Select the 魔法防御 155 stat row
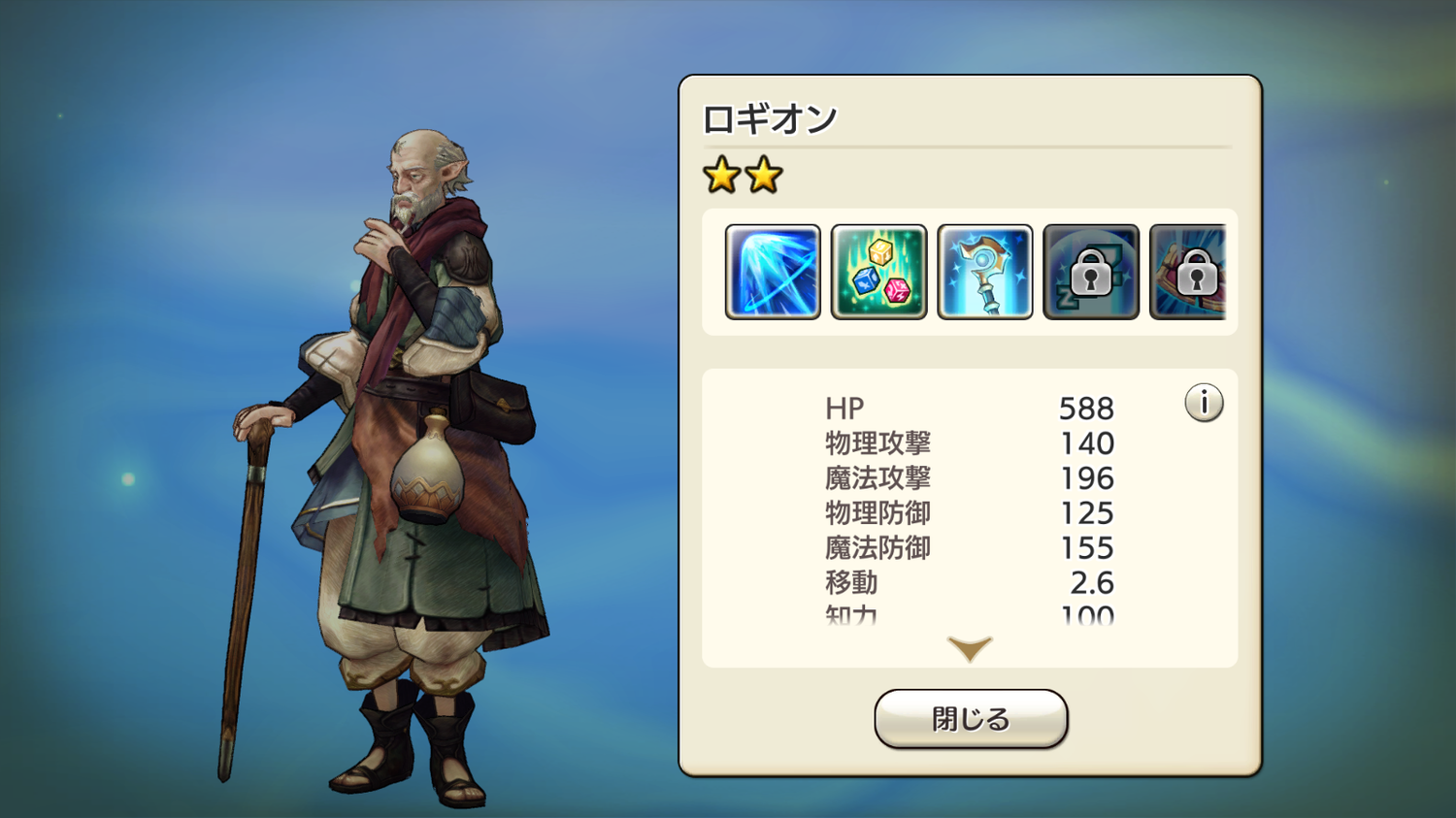Viewport: 1456px width, 818px height. 970,548
